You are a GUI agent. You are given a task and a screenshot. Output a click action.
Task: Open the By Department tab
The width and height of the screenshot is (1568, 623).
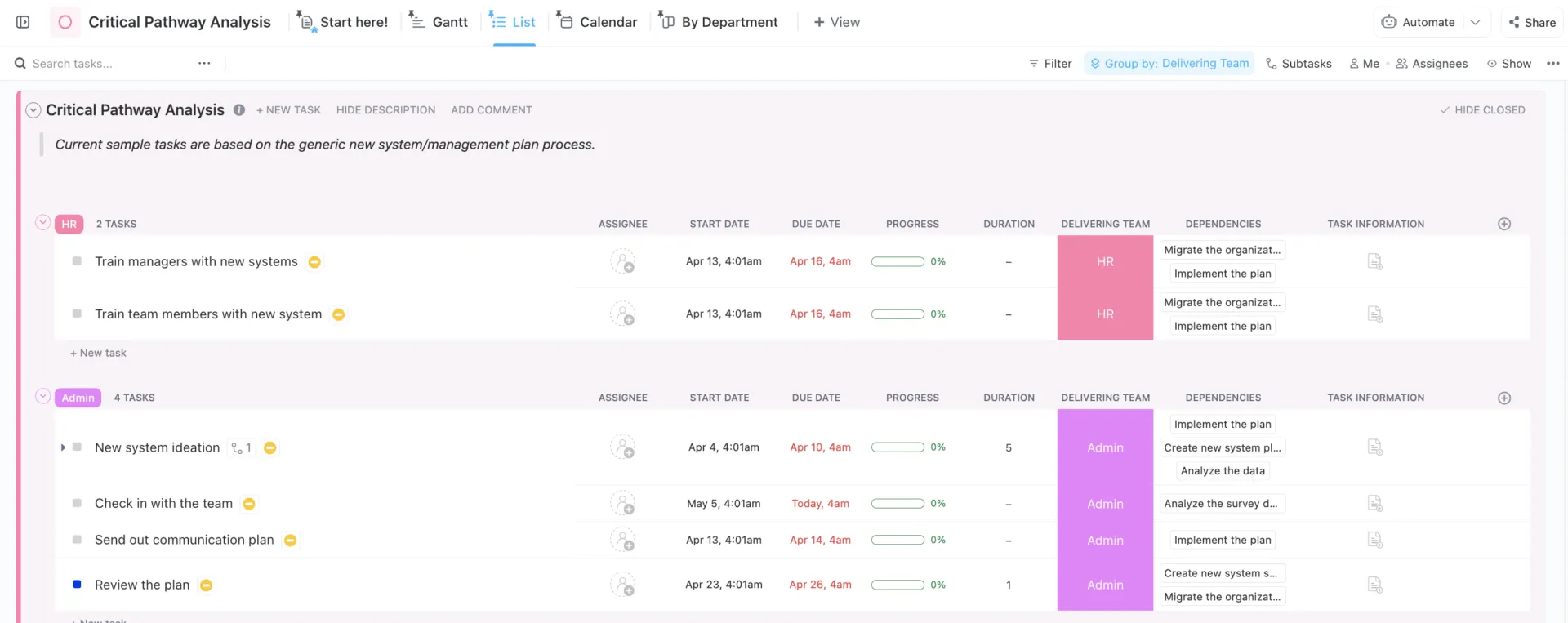click(x=719, y=22)
